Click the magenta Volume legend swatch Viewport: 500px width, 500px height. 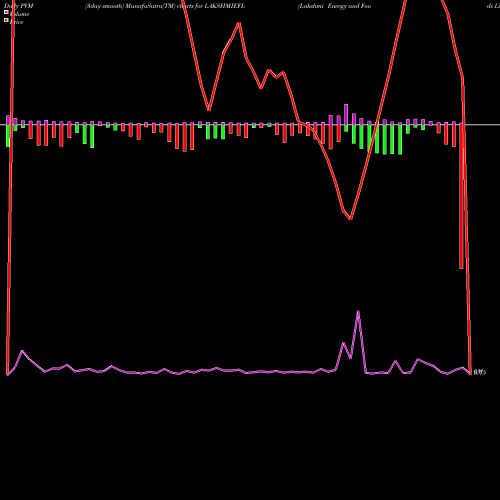6,12
